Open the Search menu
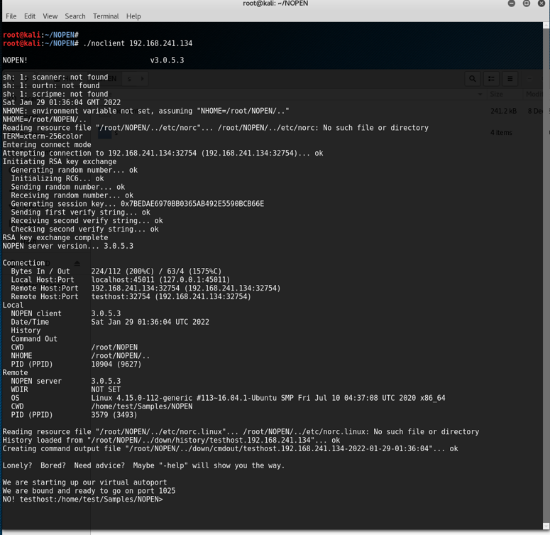Viewport: 550px width, 535px height. (75, 16)
